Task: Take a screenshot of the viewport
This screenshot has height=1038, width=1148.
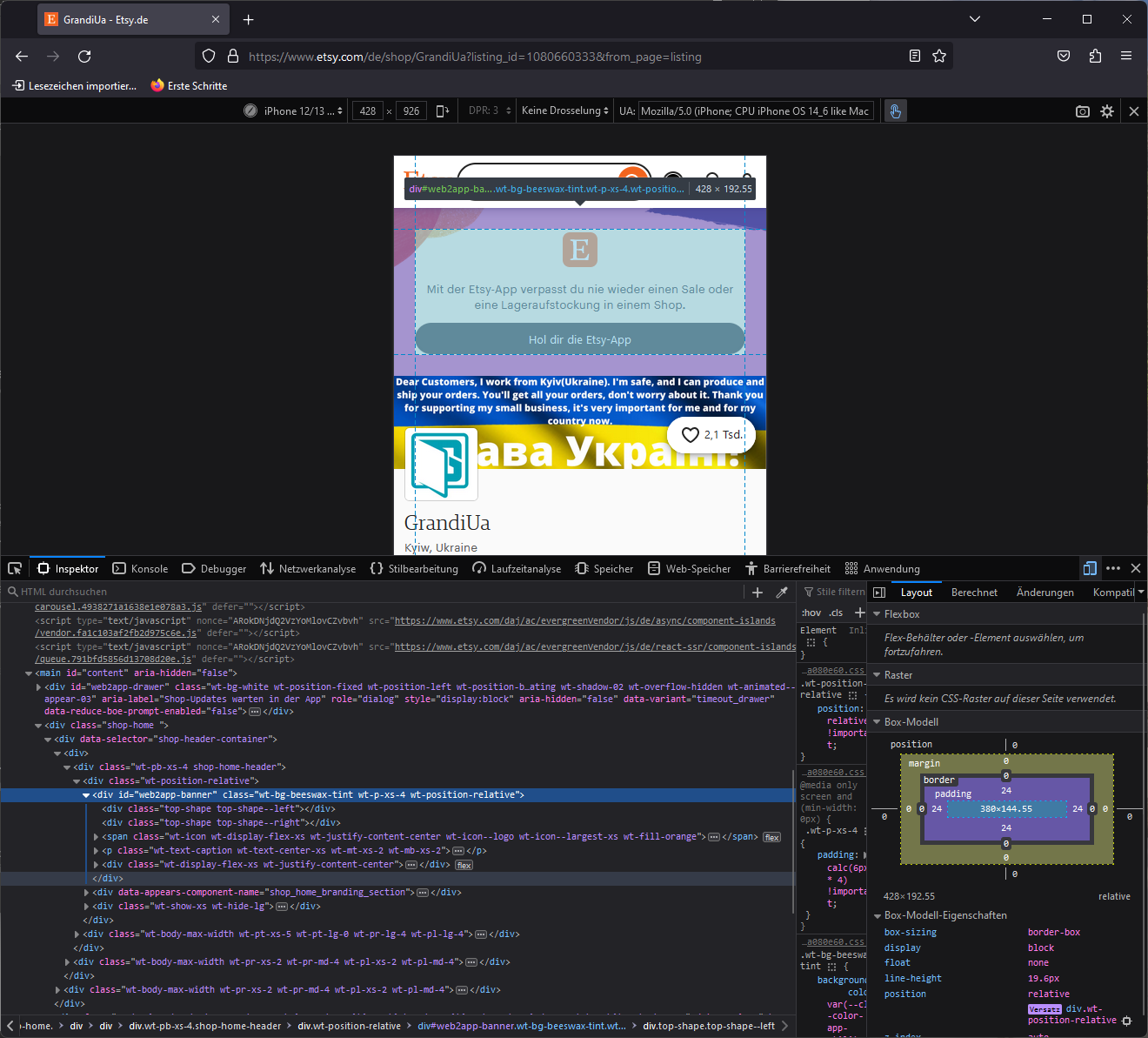Action: point(1083,111)
